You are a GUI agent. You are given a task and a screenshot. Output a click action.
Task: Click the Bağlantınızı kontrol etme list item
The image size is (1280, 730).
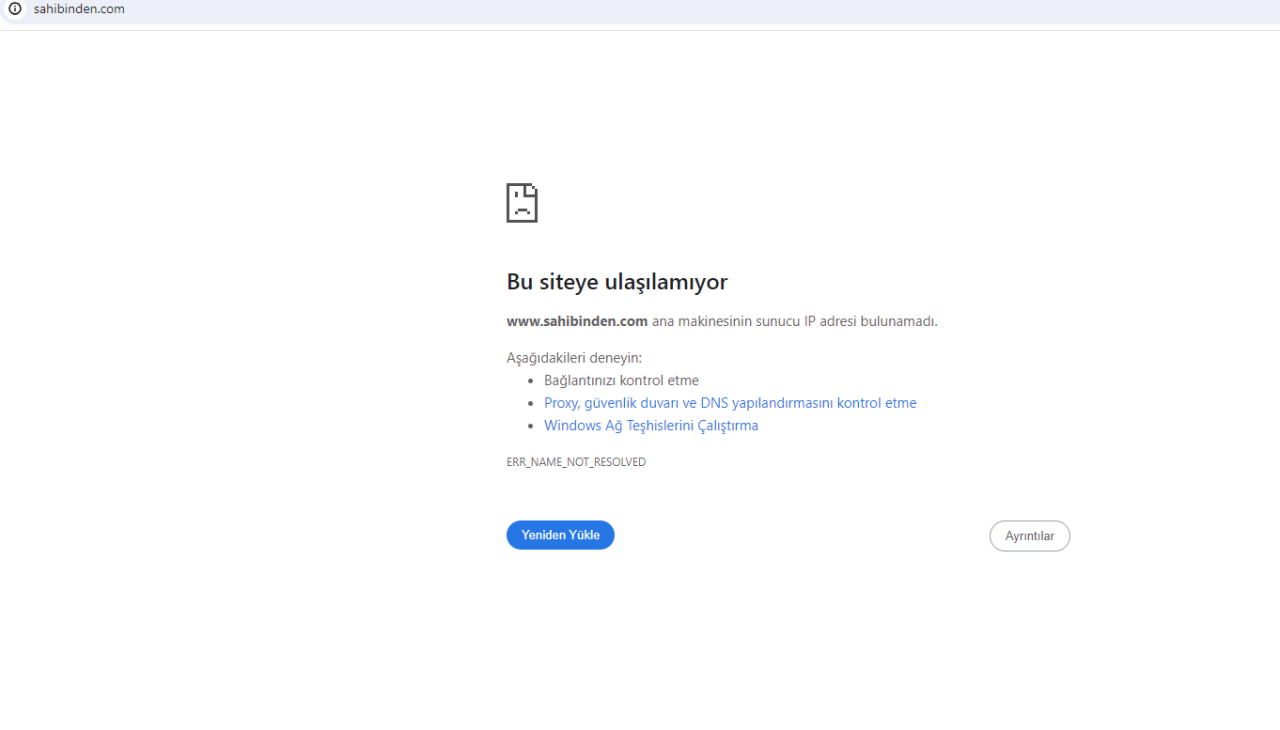point(621,380)
